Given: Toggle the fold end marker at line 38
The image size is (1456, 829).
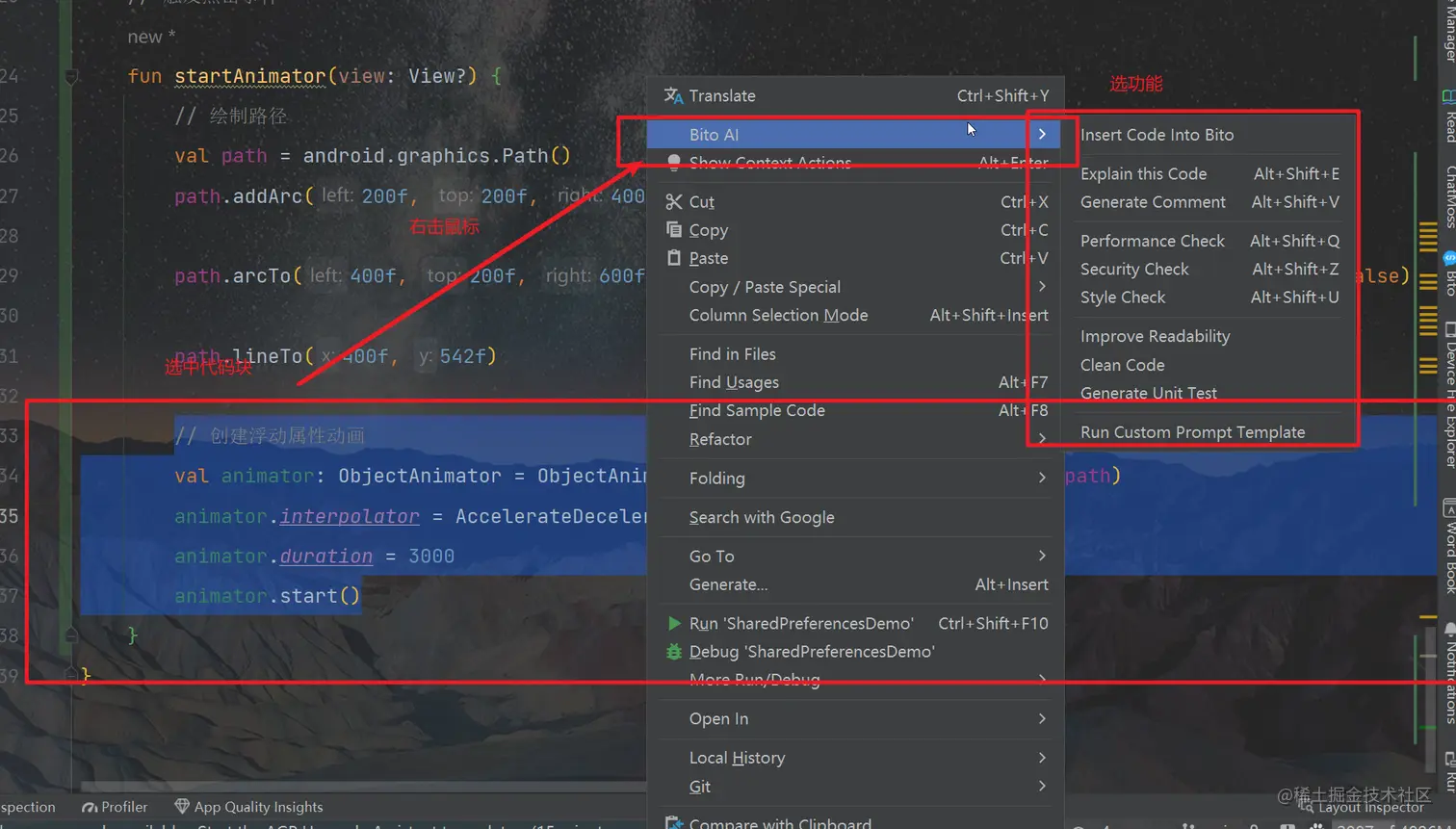Looking at the screenshot, I should [x=71, y=635].
